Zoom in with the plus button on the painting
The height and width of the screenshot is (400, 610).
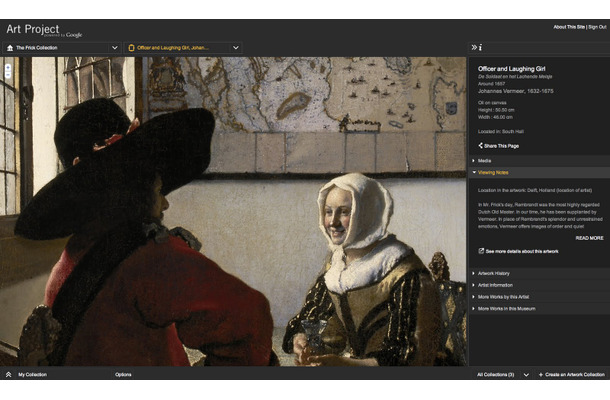pyautogui.click(x=8, y=68)
